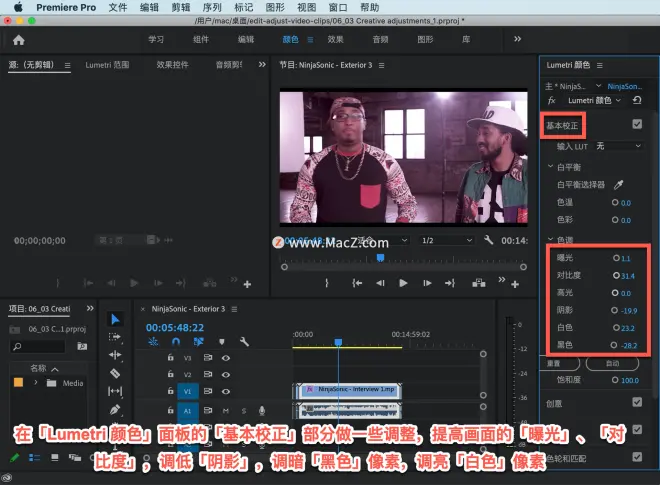The height and width of the screenshot is (485, 660).
Task: Open the Input LUT dropdown
Action: tap(618, 146)
